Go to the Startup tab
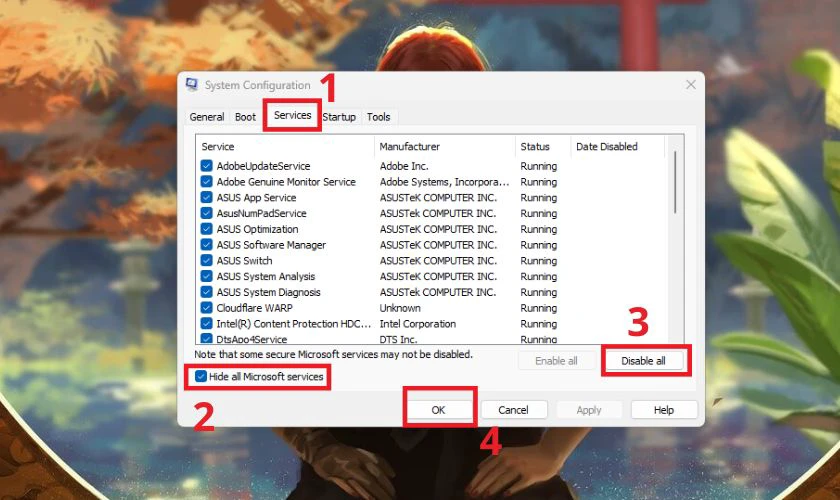 click(339, 117)
